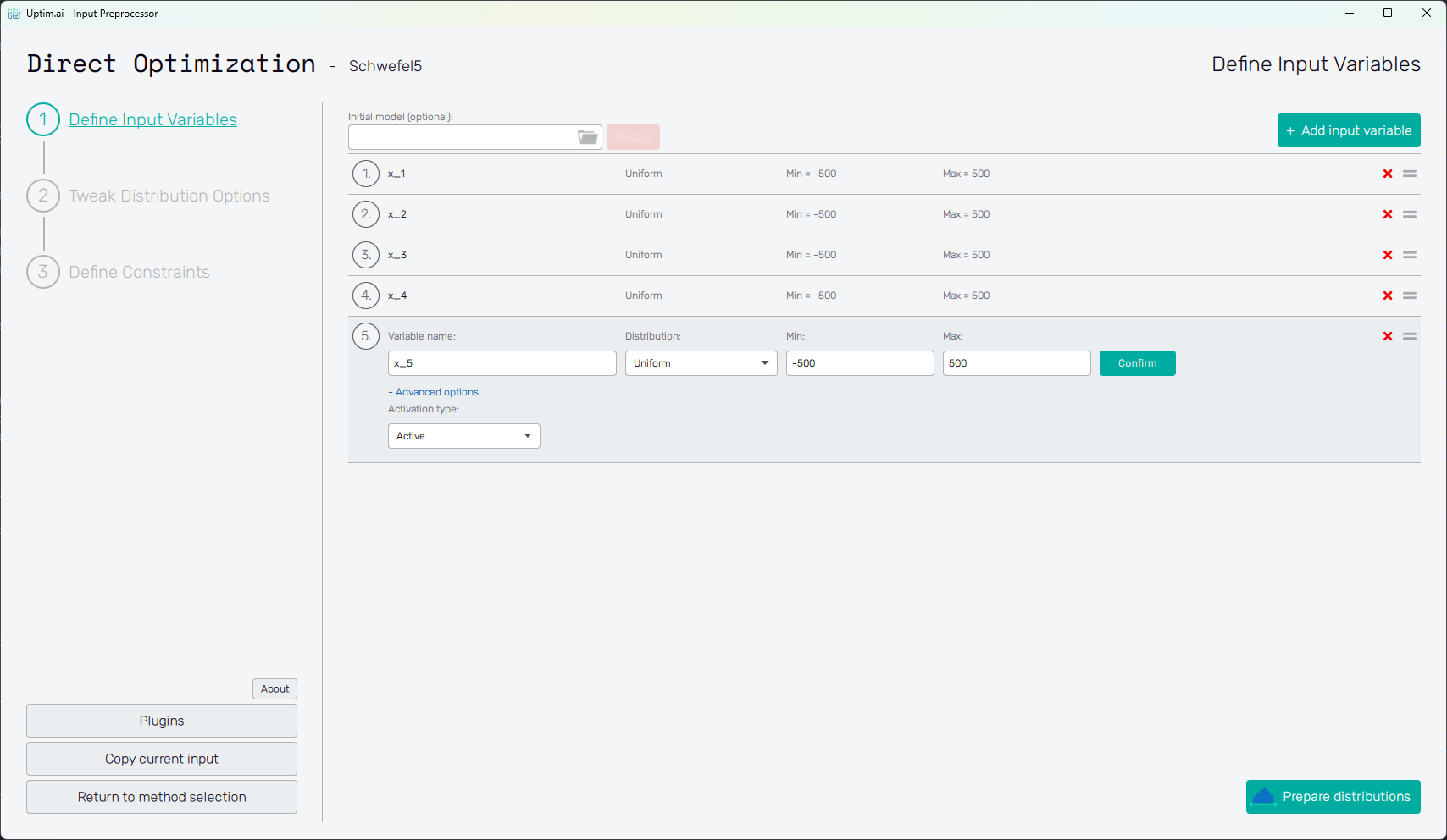Open the Plugins button
Viewport: 1447px width, 840px height.
(x=162, y=721)
